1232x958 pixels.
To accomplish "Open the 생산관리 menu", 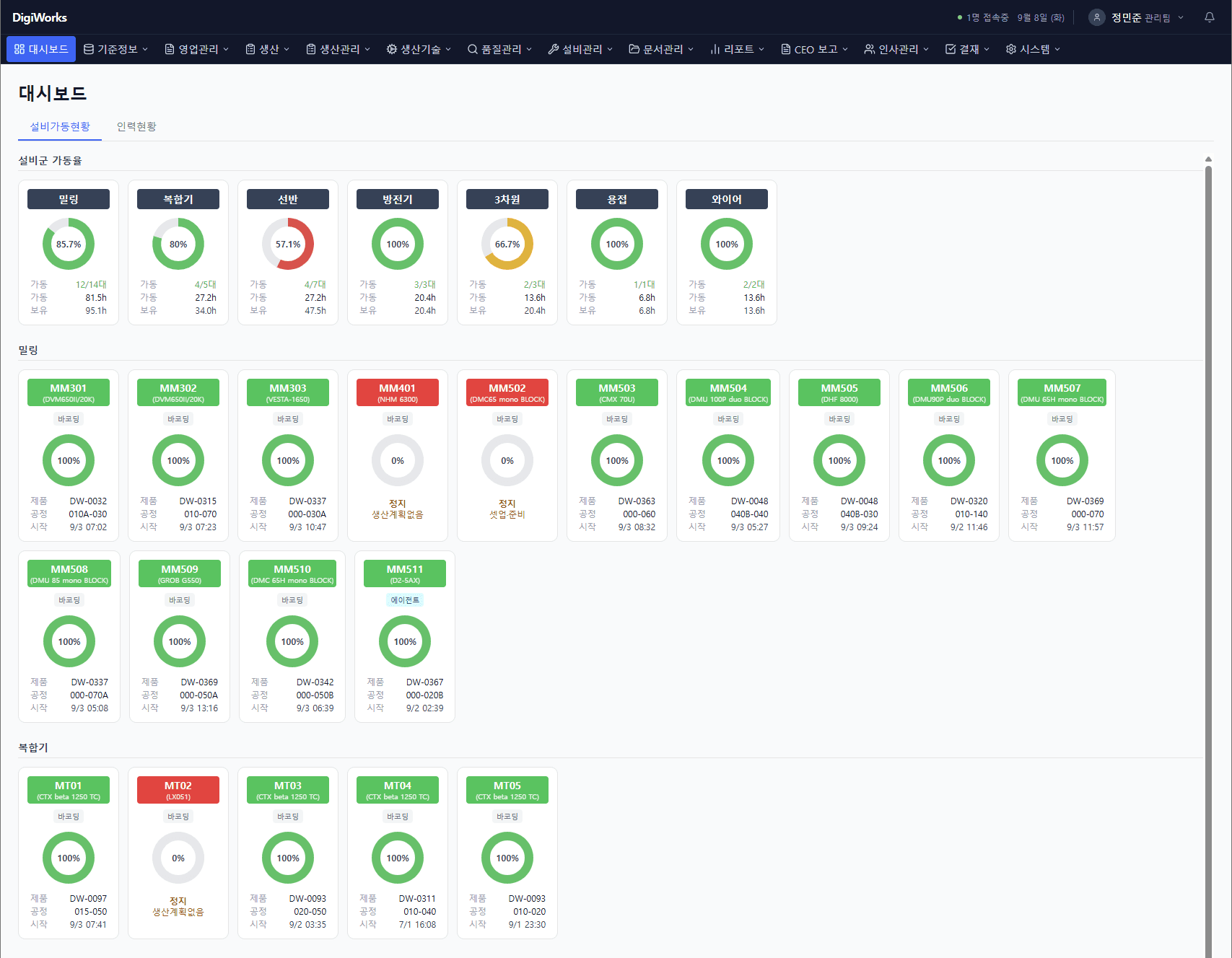I will click(338, 49).
